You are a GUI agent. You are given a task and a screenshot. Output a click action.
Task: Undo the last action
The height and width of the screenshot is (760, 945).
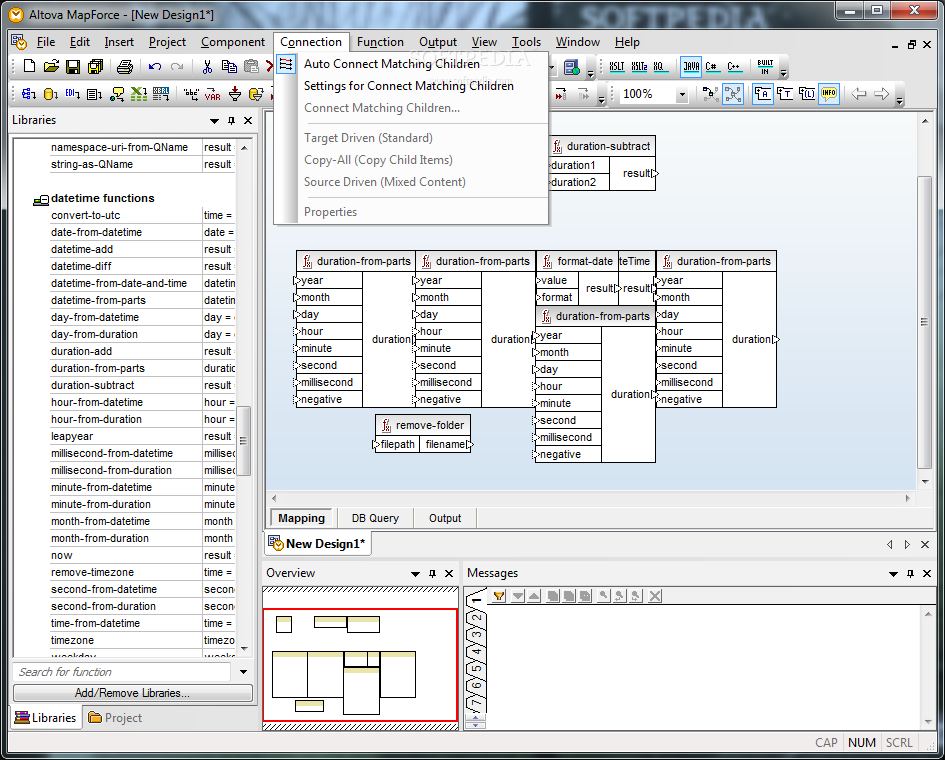click(x=155, y=66)
